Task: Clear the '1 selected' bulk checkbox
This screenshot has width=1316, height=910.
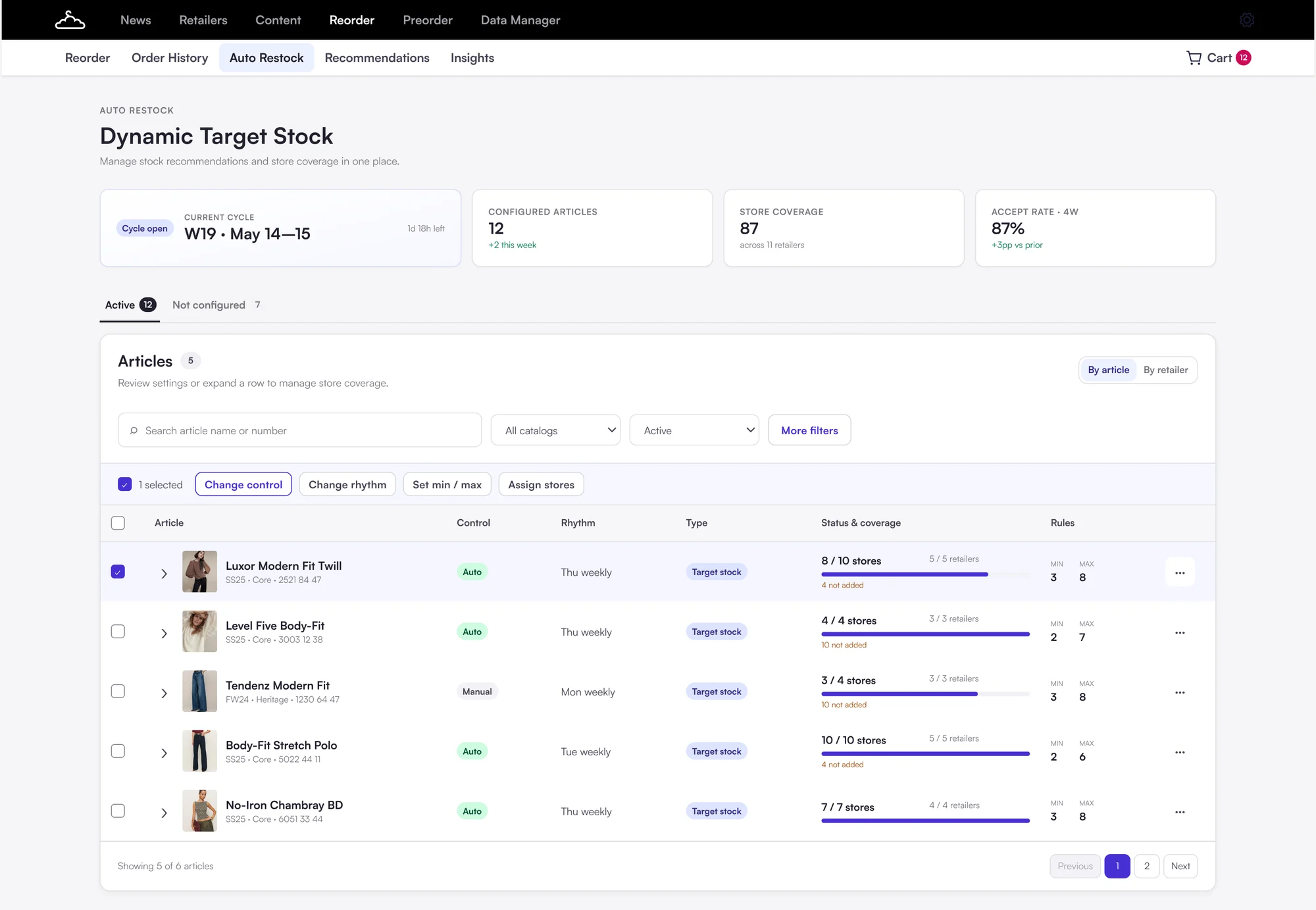Action: pos(124,484)
